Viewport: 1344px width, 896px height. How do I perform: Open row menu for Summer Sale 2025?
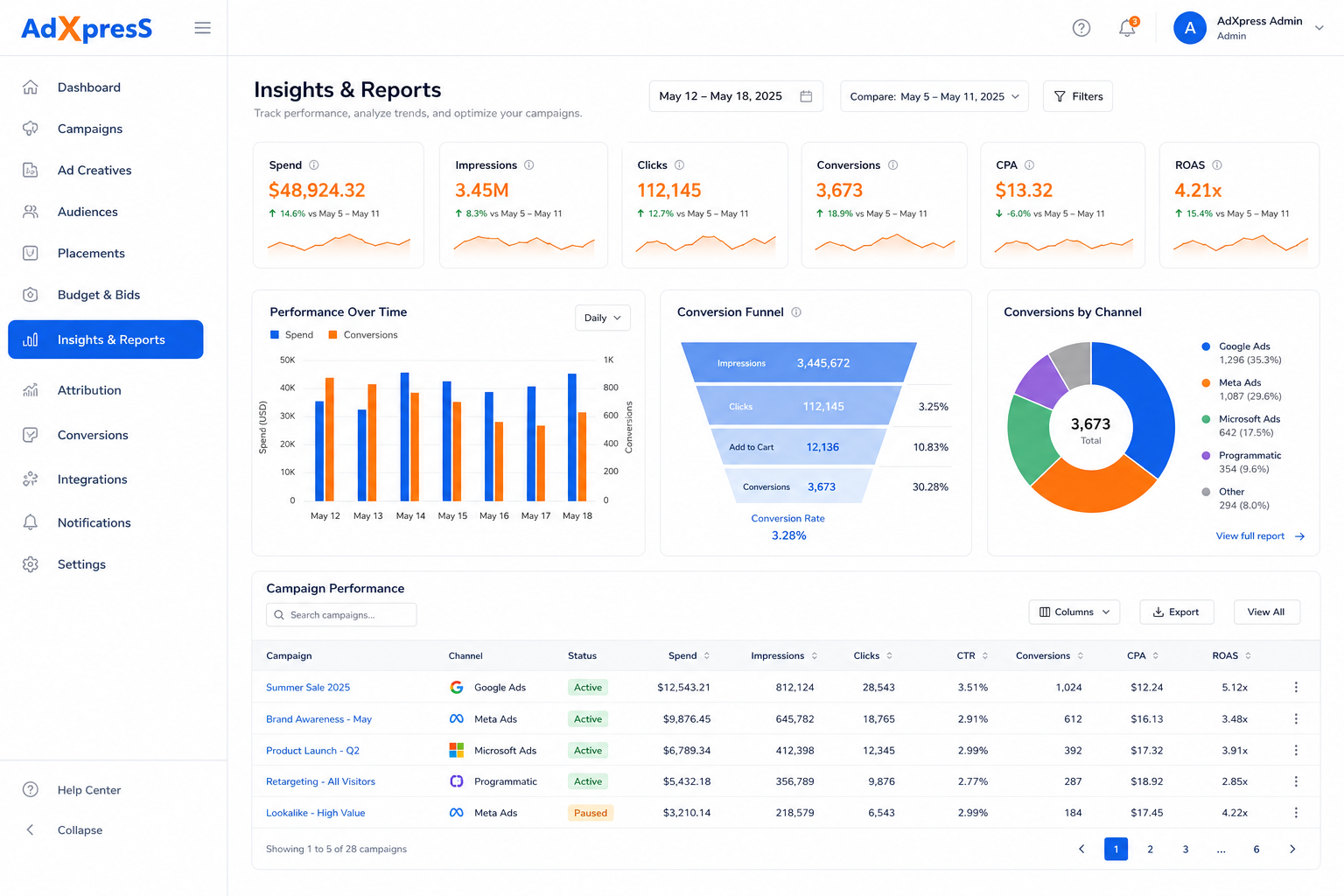coord(1296,688)
